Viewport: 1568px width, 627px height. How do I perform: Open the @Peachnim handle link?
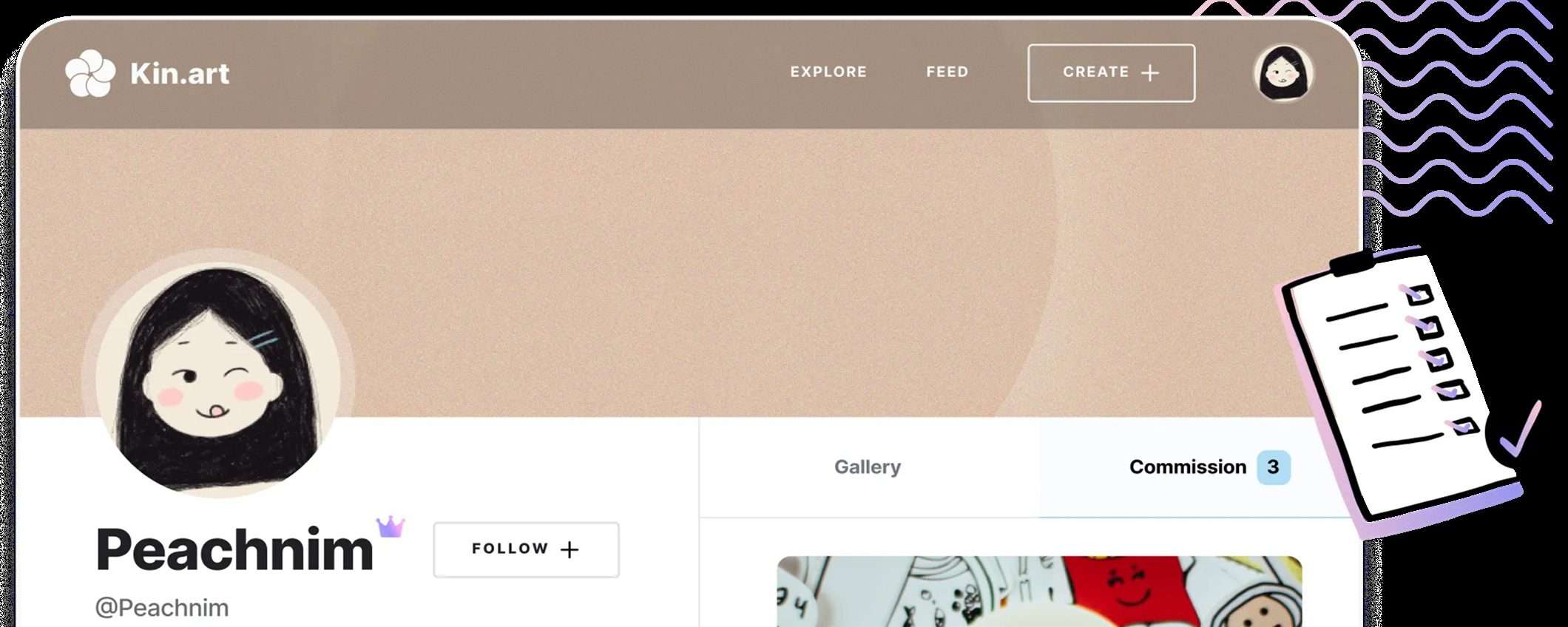pyautogui.click(x=162, y=608)
